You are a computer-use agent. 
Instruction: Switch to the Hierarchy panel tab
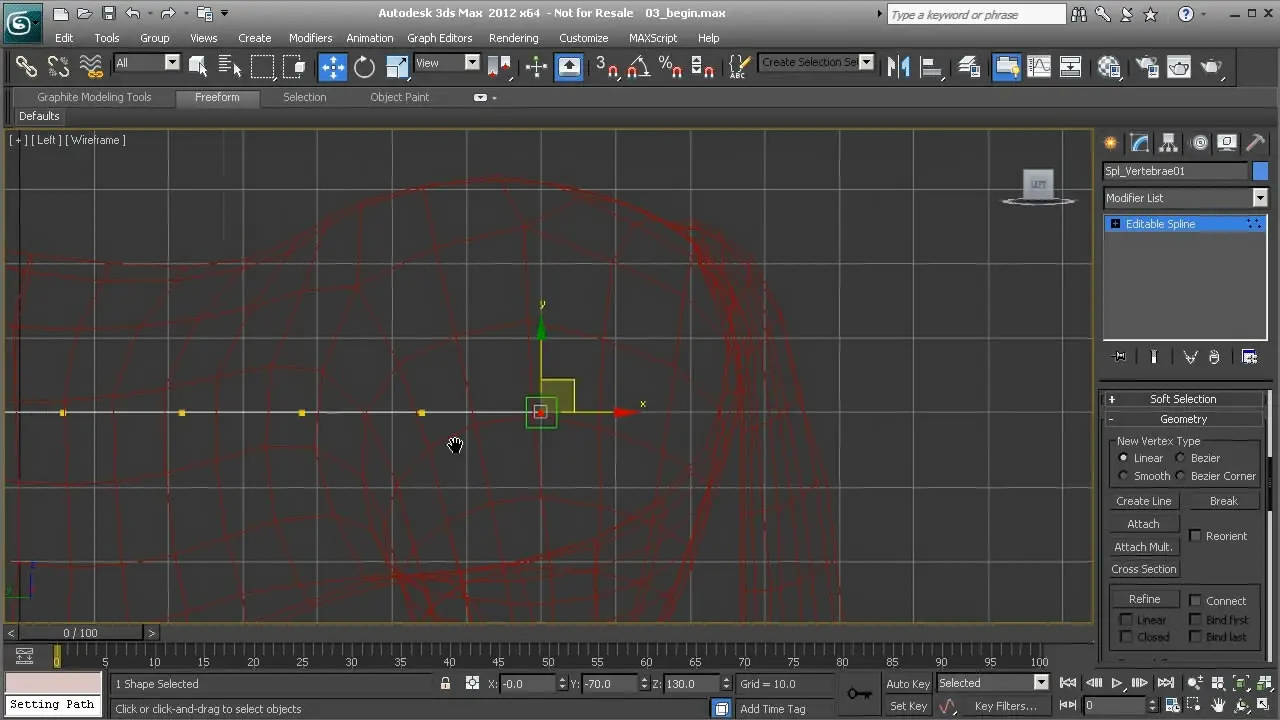tap(1168, 143)
